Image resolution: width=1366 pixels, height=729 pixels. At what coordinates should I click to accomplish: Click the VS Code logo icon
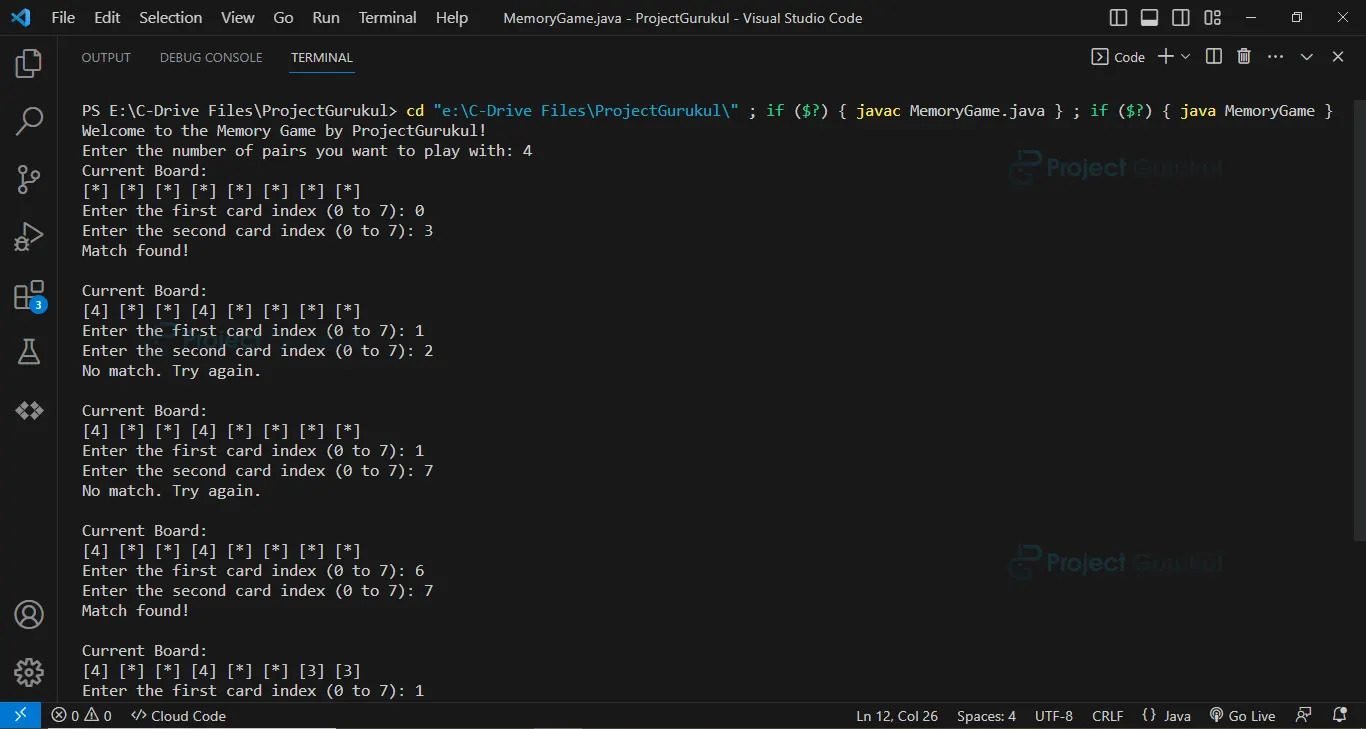point(20,18)
